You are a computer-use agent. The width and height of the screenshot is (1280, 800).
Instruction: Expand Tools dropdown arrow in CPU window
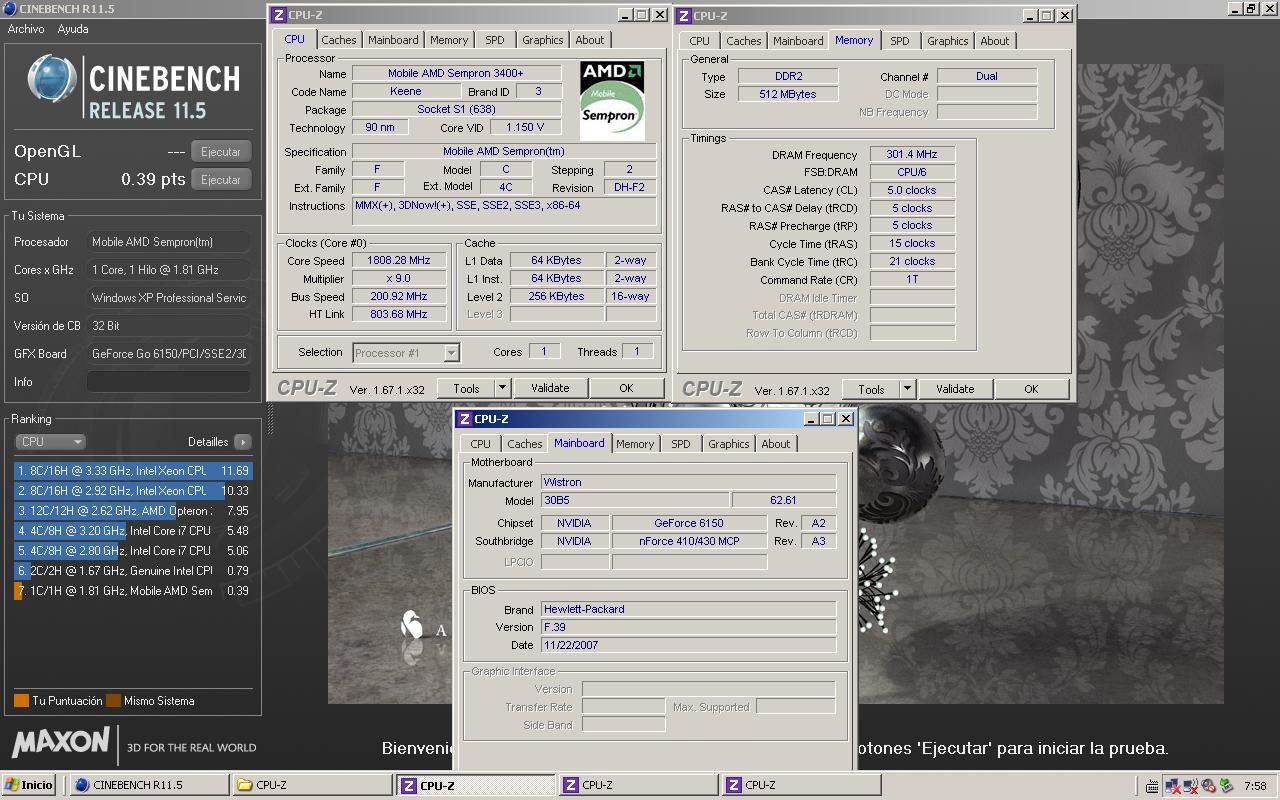point(502,388)
